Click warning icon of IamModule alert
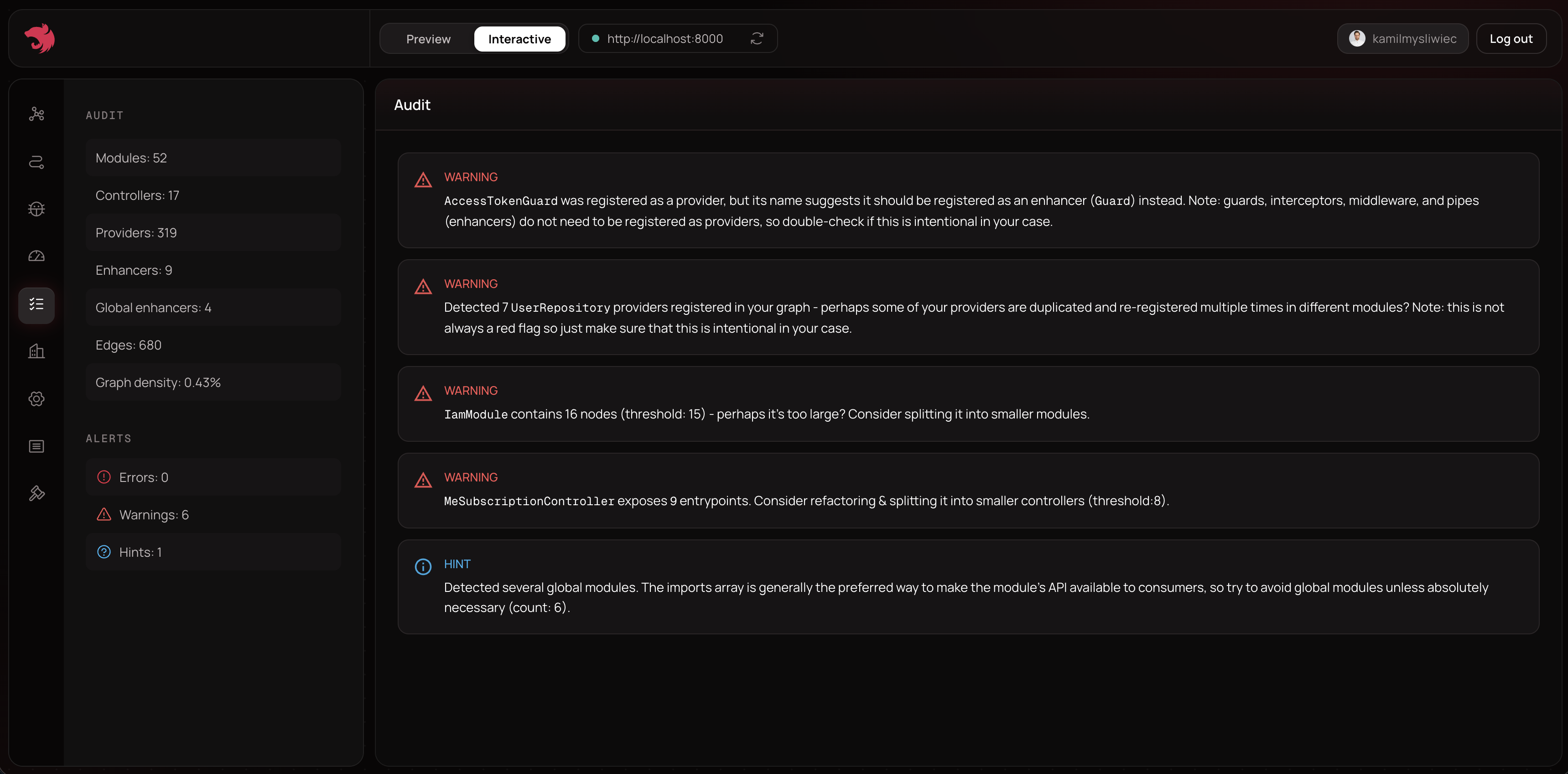Image resolution: width=1568 pixels, height=774 pixels. 423,394
